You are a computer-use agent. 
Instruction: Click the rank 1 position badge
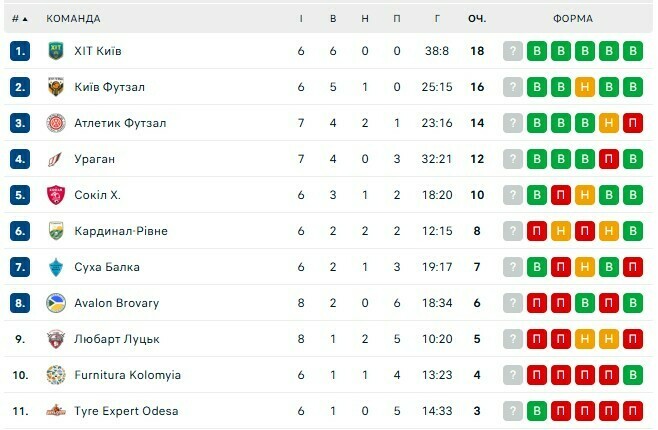point(20,51)
